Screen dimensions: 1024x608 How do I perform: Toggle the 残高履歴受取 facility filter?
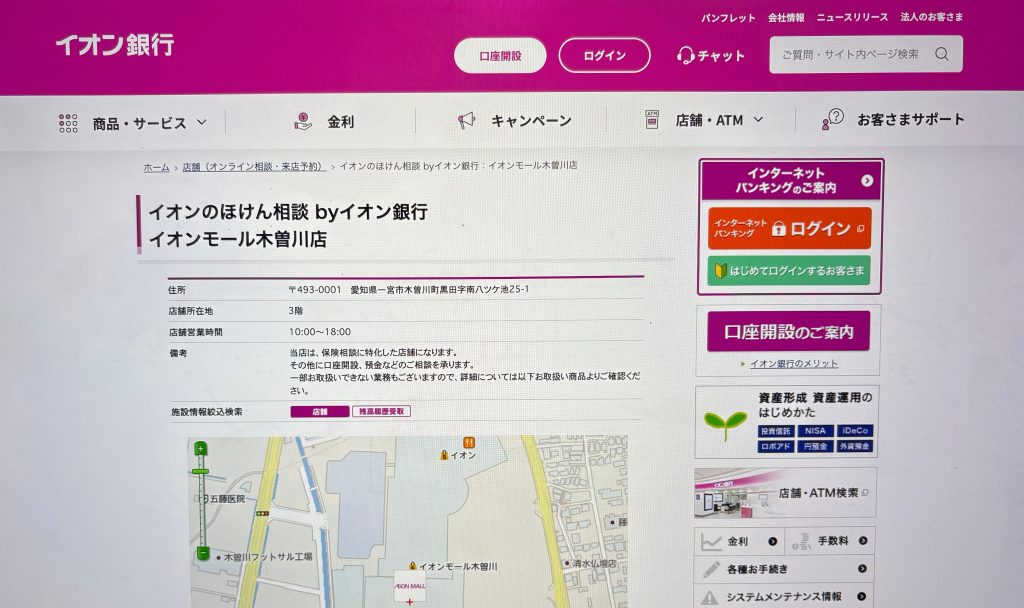coord(380,411)
